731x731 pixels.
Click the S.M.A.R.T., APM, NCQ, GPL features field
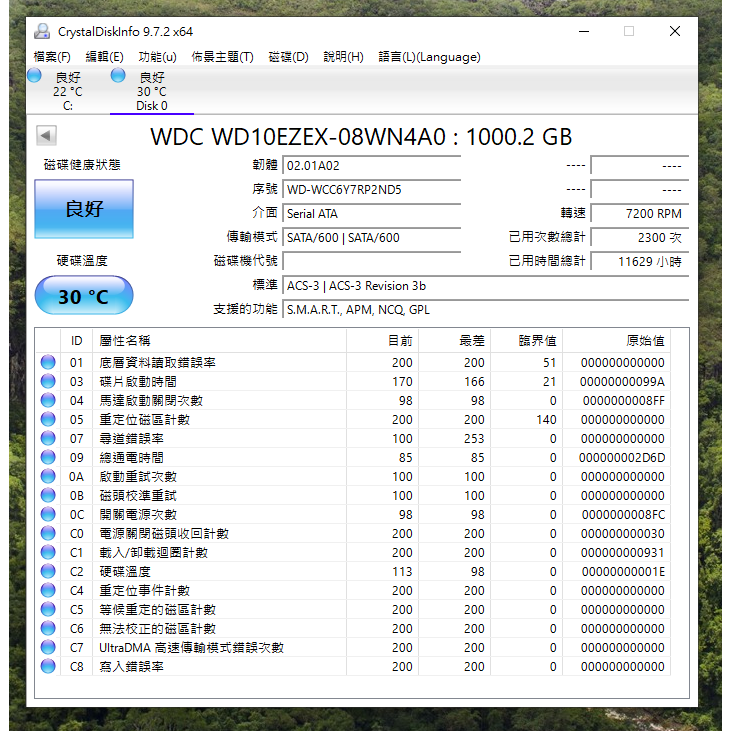pyautogui.click(x=486, y=310)
